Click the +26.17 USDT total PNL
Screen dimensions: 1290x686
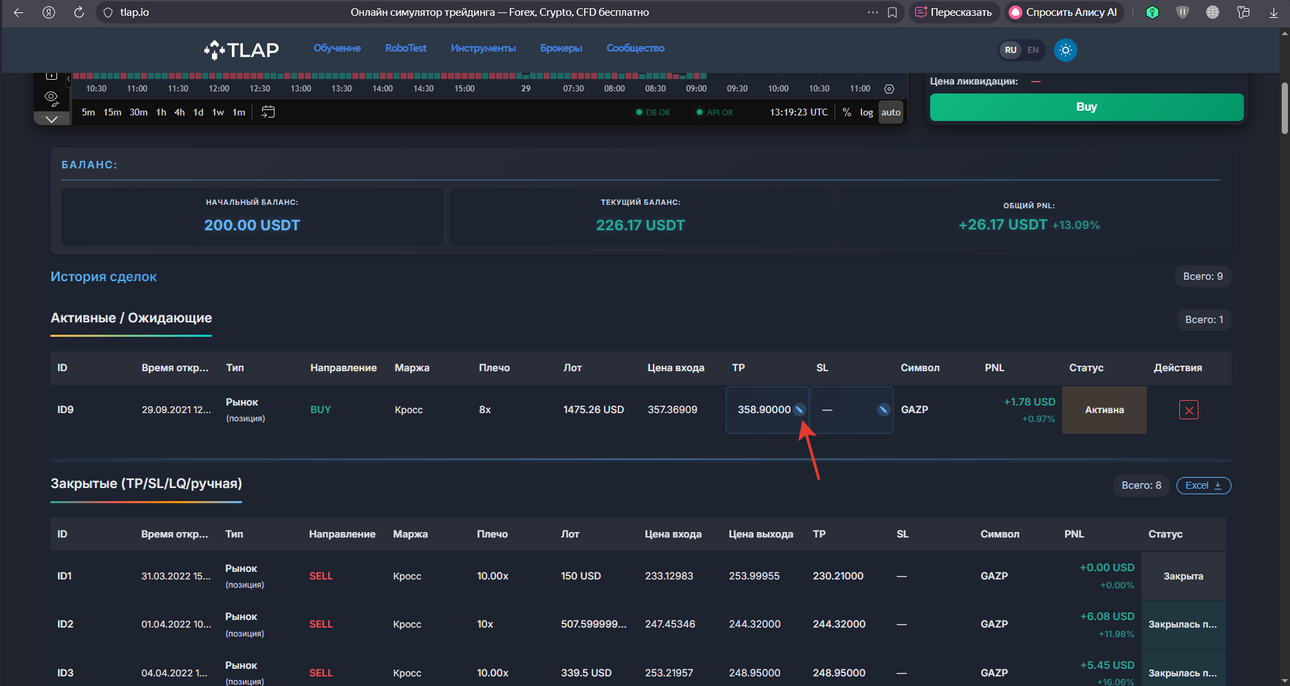(x=1003, y=225)
